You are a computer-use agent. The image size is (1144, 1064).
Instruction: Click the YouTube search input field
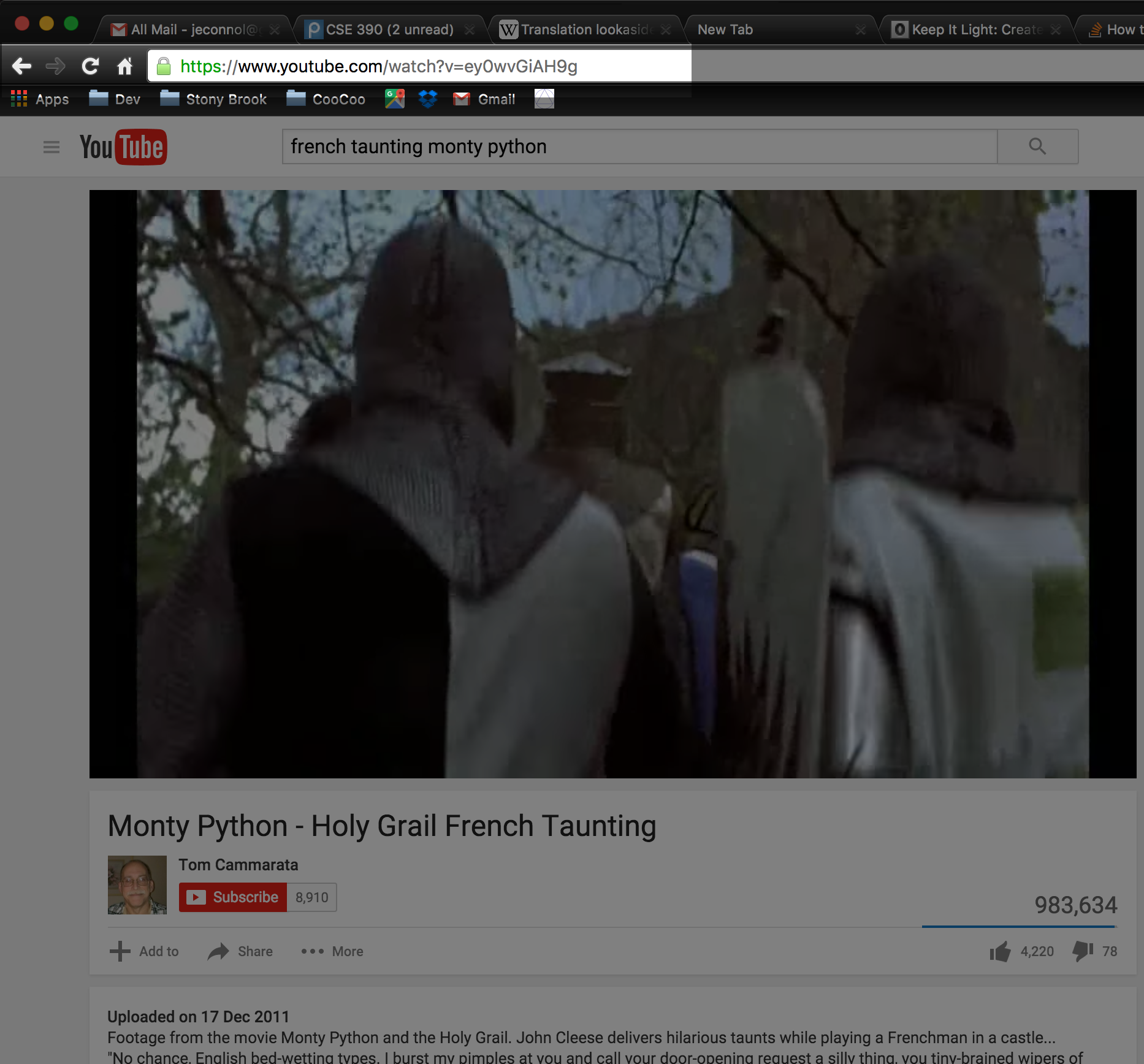pyautogui.click(x=639, y=146)
